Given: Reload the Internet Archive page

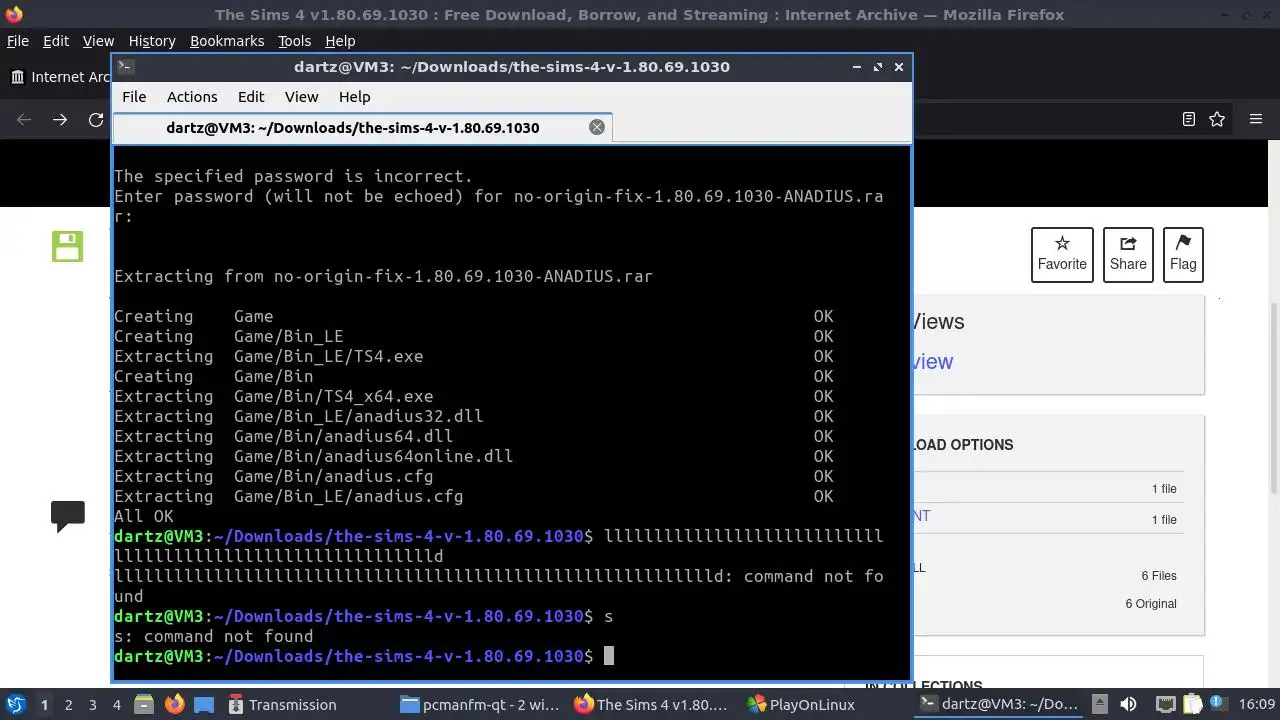Looking at the screenshot, I should click(96, 119).
